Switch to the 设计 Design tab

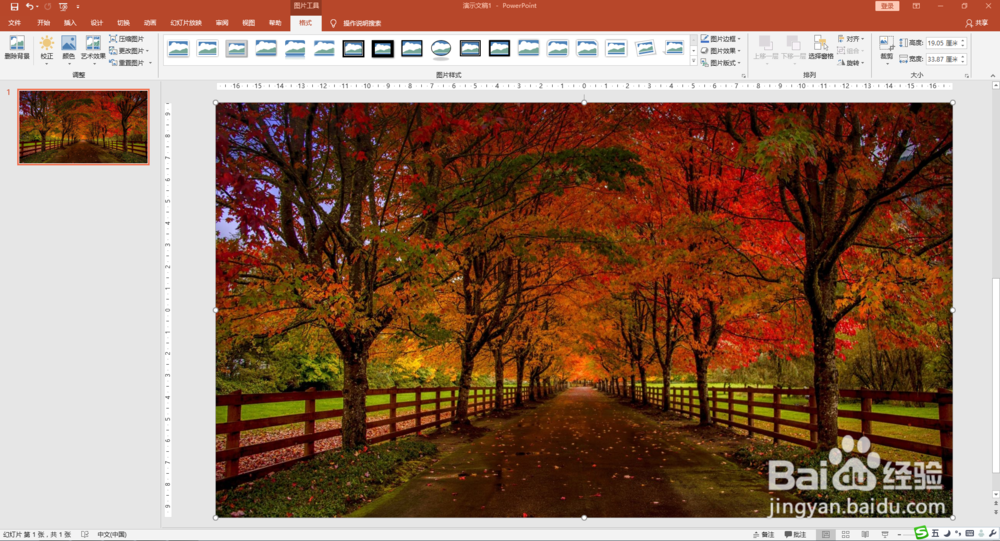click(96, 23)
